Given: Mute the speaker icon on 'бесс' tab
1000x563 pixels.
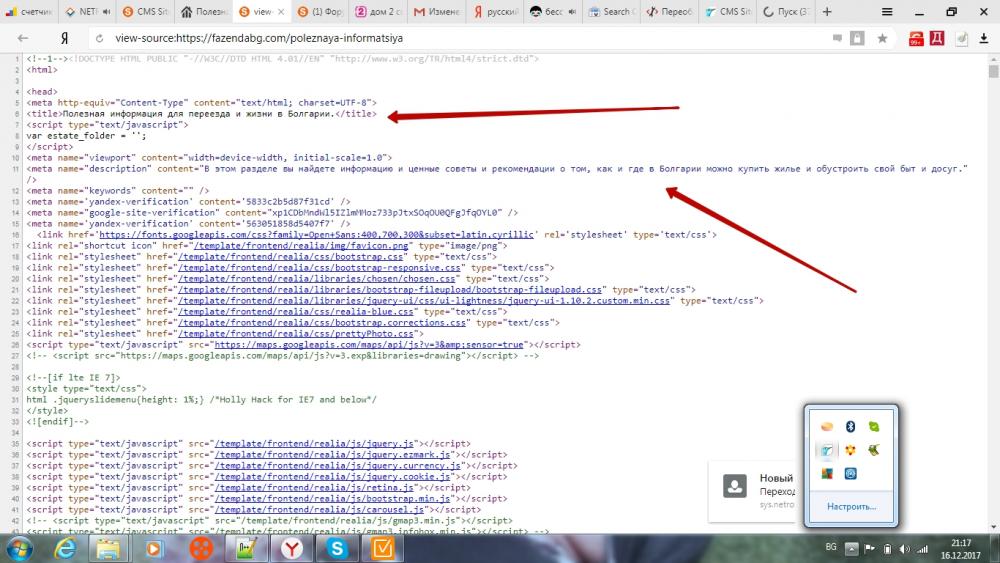Looking at the screenshot, I should point(572,11).
